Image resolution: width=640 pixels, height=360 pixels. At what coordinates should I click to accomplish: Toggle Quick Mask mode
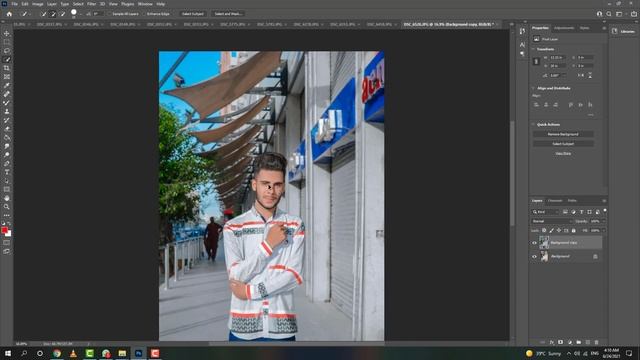point(7,243)
